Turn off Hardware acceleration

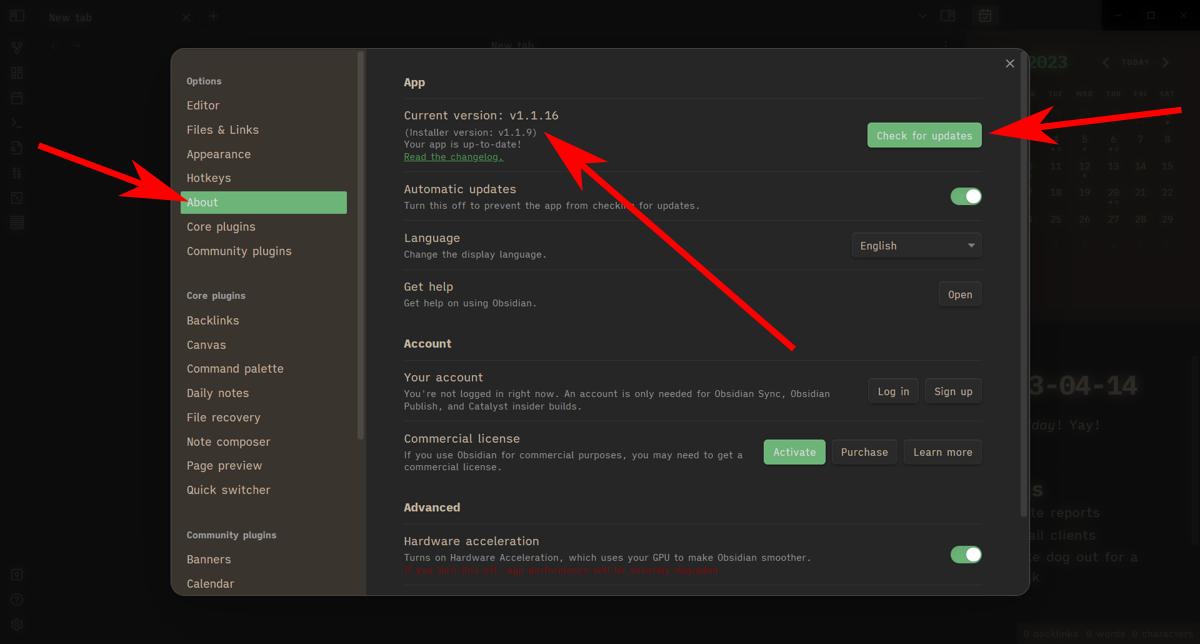965,554
